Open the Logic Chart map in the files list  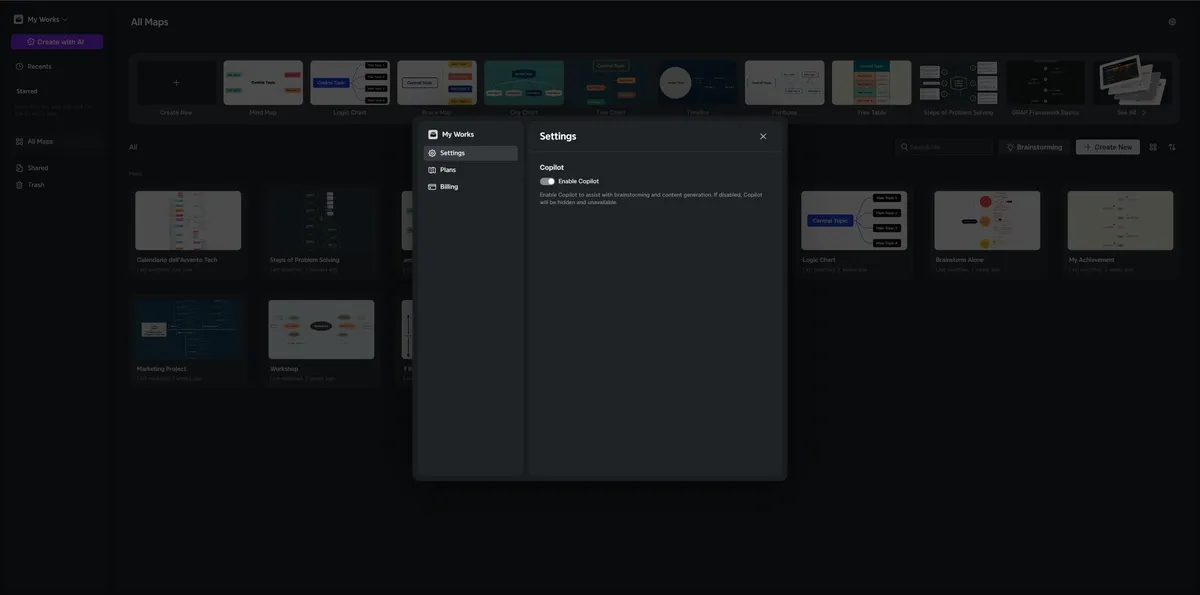pos(854,232)
